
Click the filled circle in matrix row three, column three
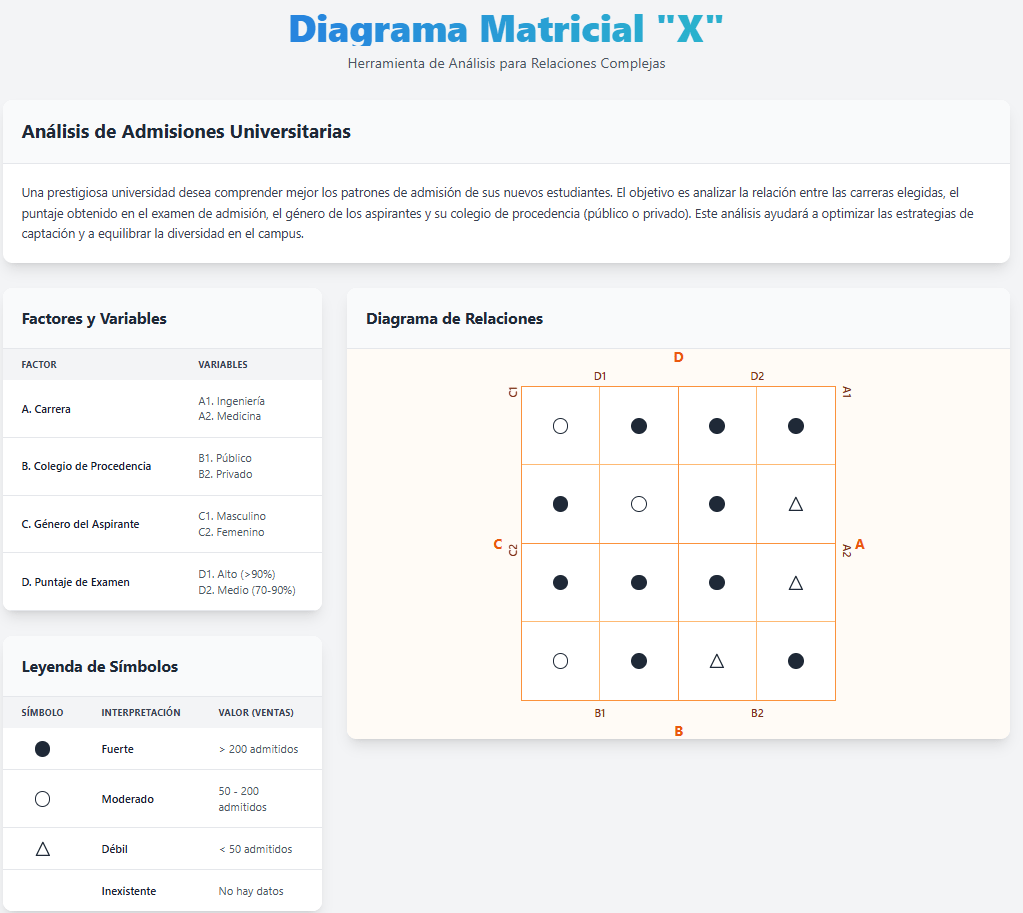(x=717, y=582)
